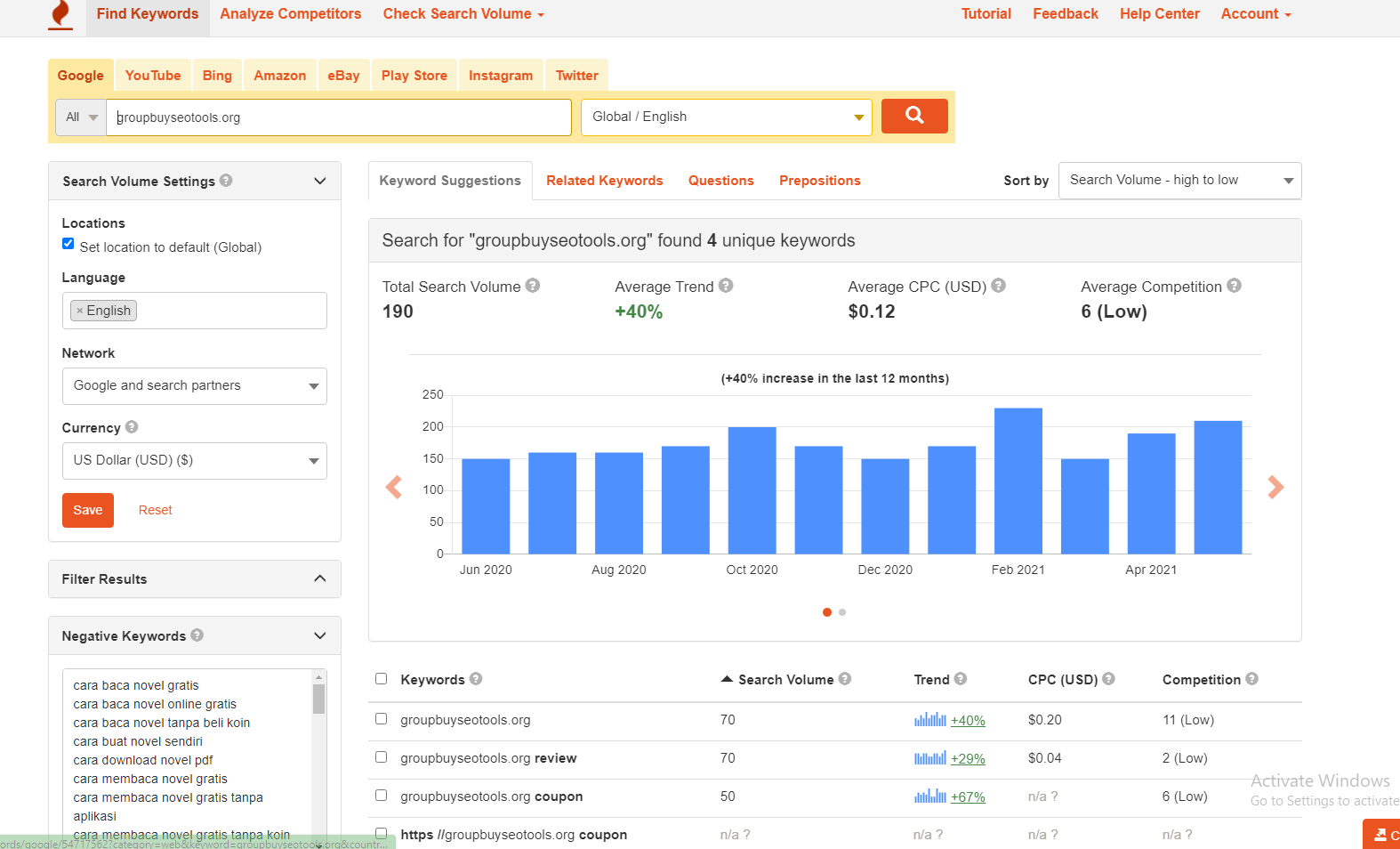This screenshot has height=849, width=1400.
Task: Open help icon beside Search Volume Settings
Action: coord(226,180)
